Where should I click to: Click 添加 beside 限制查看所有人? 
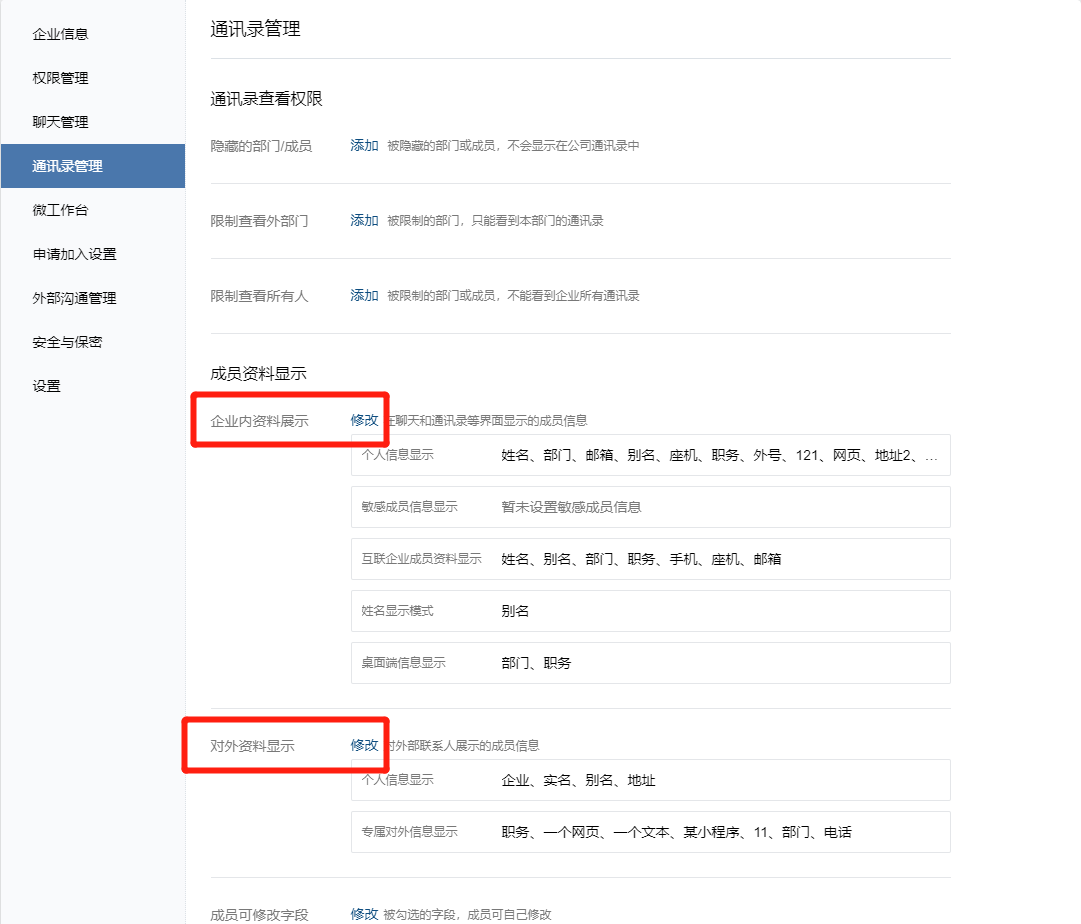click(x=364, y=296)
